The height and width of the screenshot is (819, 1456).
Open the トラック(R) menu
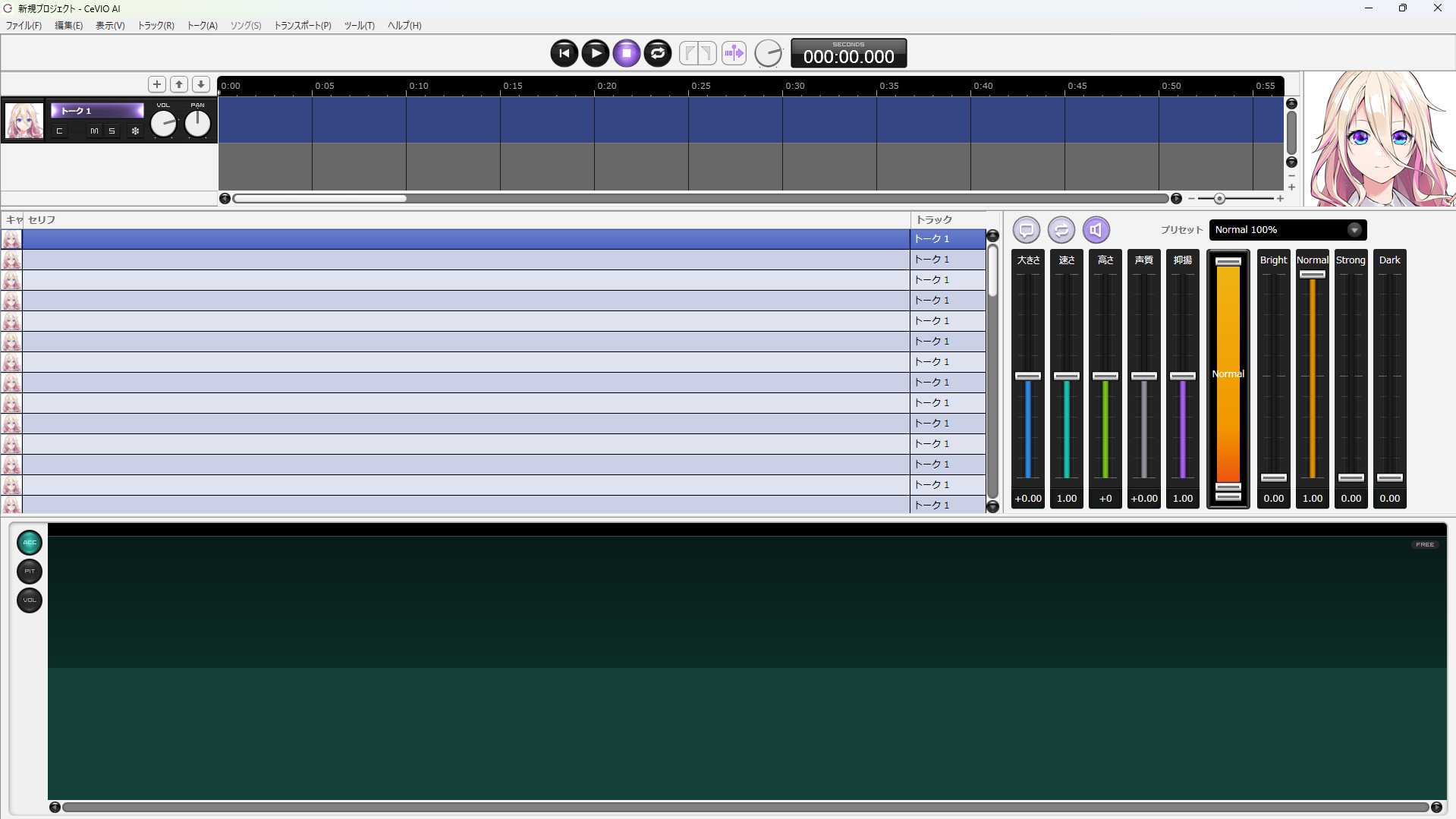156,26
